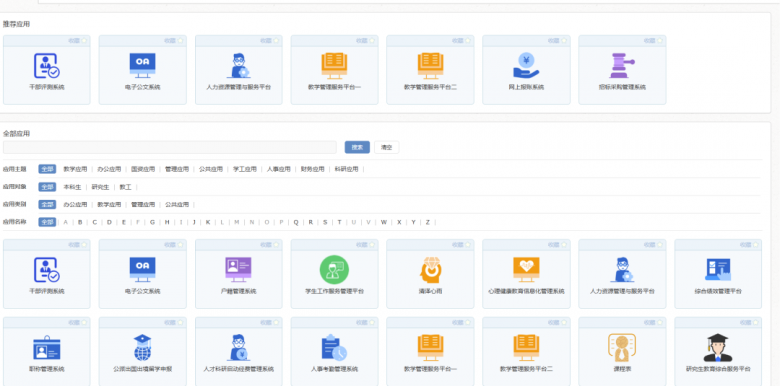Filter 应用对象 by 教工
This screenshot has height=386, width=780.
(125, 187)
